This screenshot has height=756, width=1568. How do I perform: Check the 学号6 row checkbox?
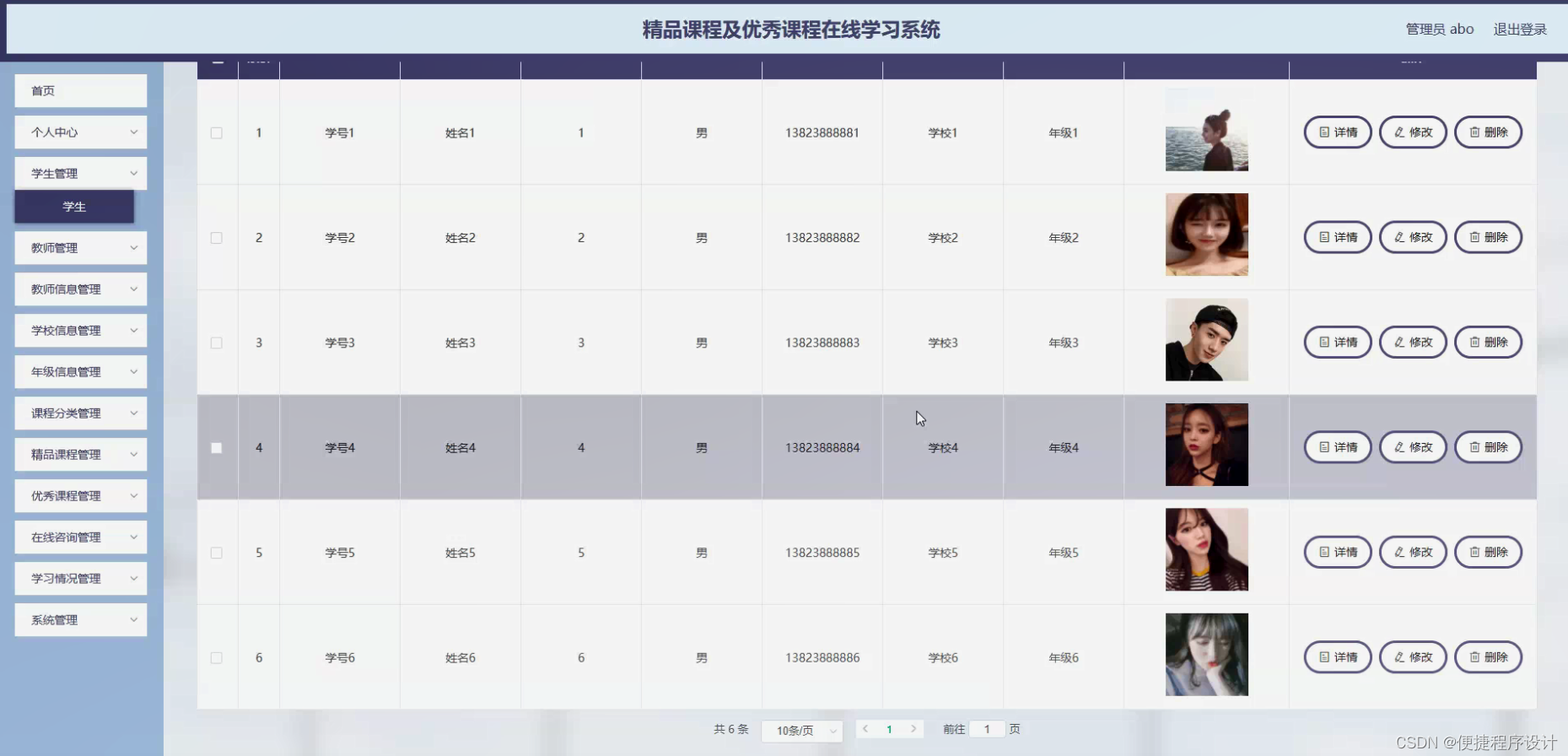coord(217,658)
